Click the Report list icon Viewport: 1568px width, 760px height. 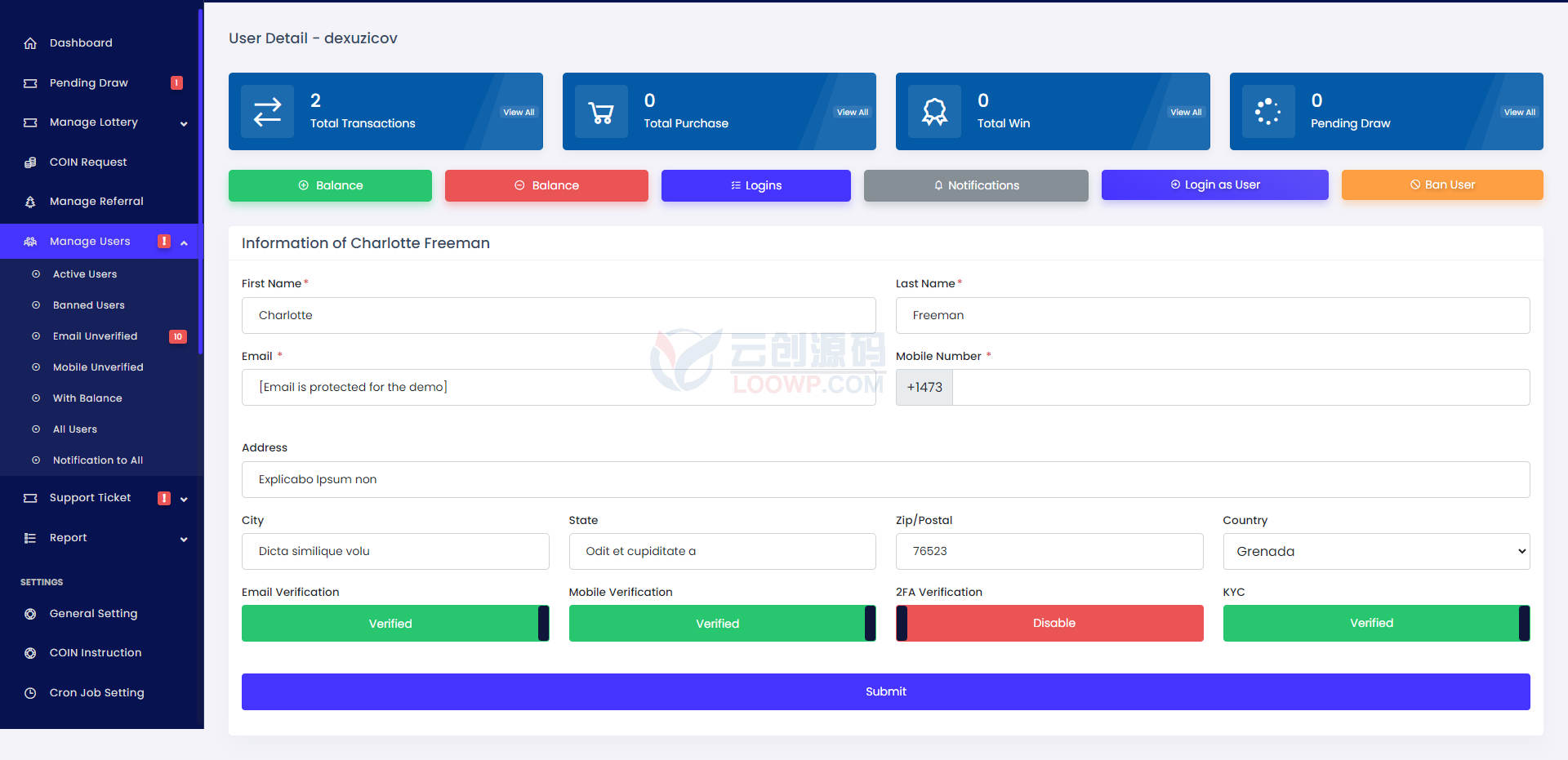click(30, 538)
